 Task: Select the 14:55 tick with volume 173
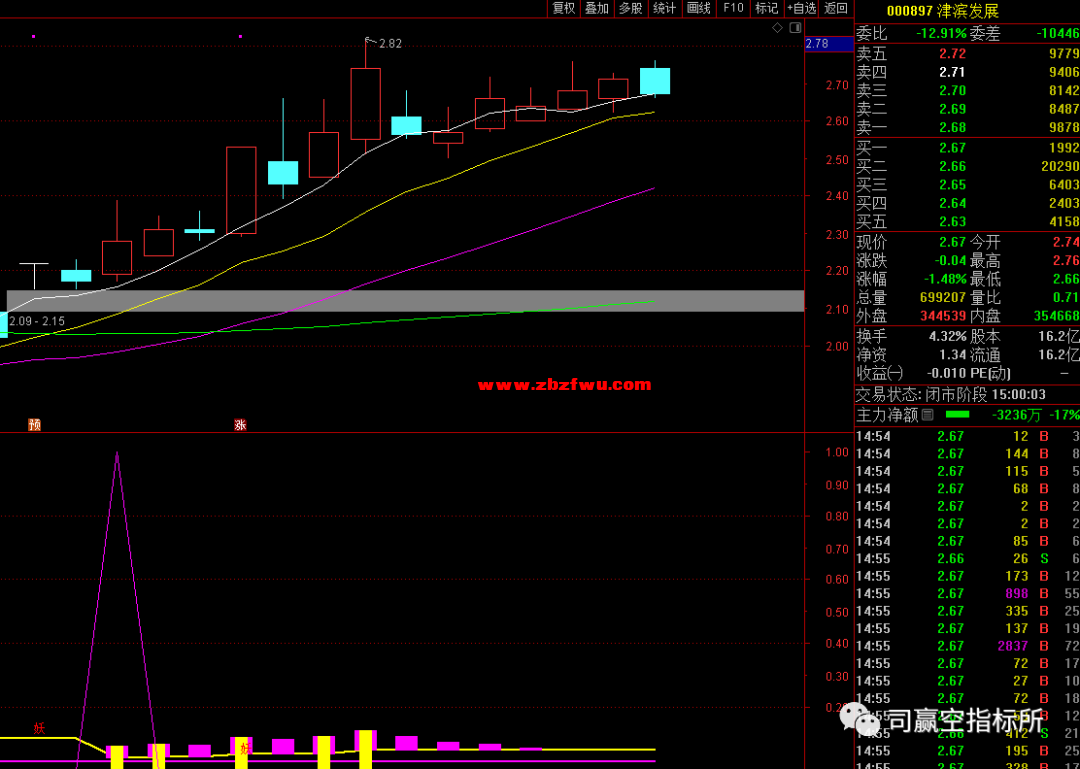(x=967, y=576)
